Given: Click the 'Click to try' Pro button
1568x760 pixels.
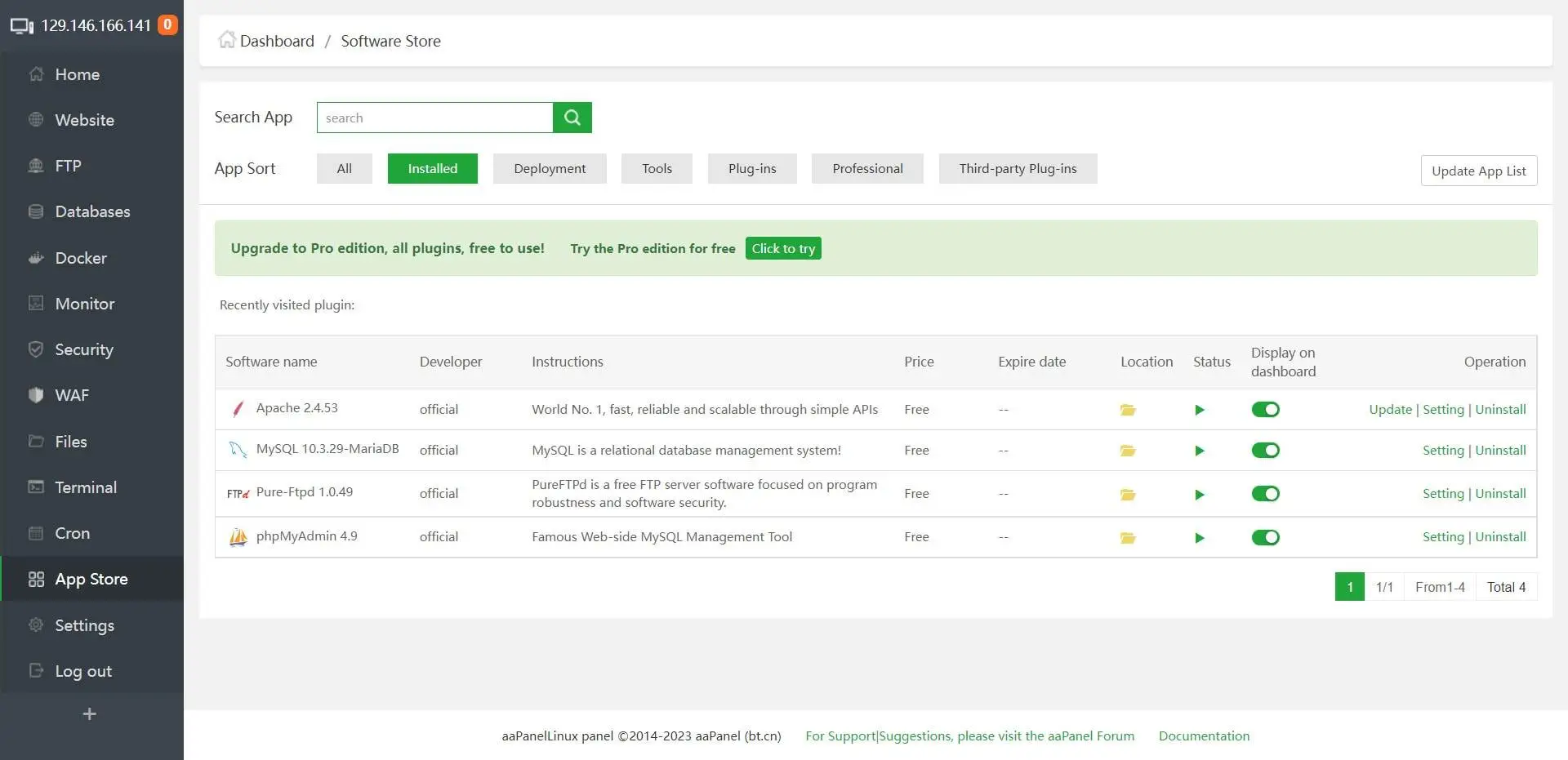Looking at the screenshot, I should (x=783, y=248).
